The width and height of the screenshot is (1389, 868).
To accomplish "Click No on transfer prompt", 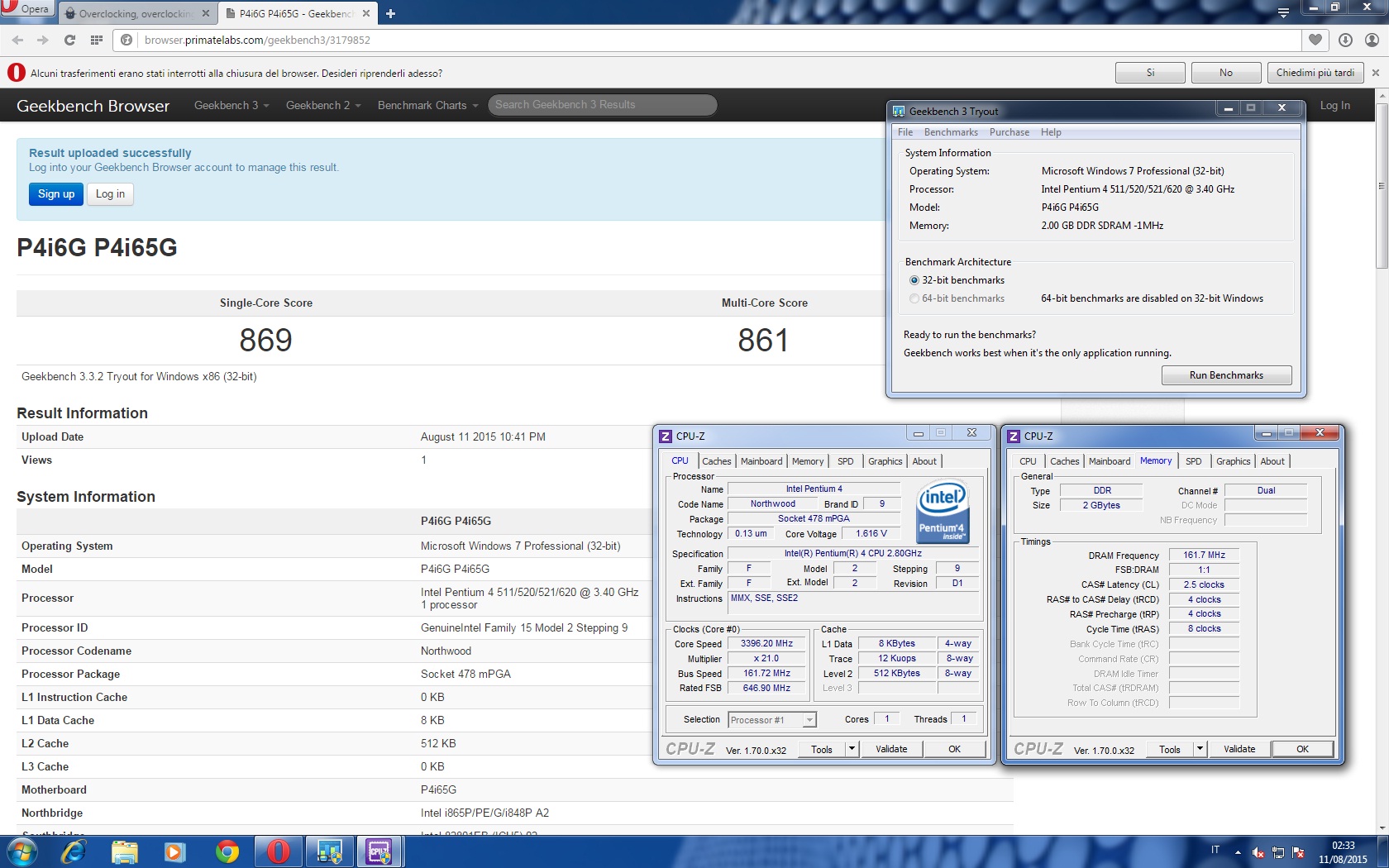I will (1226, 73).
